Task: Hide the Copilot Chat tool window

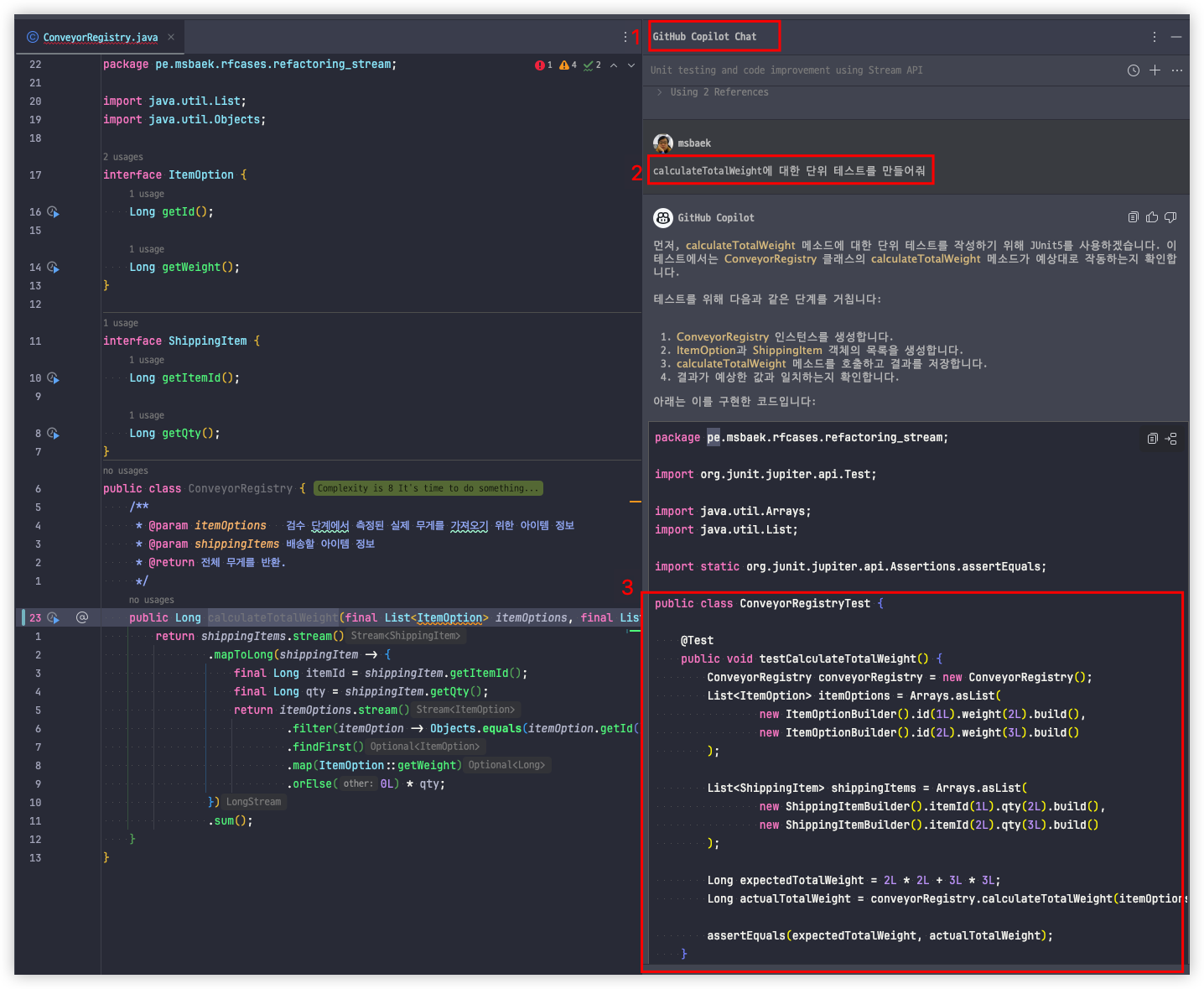Action: tap(1175, 37)
